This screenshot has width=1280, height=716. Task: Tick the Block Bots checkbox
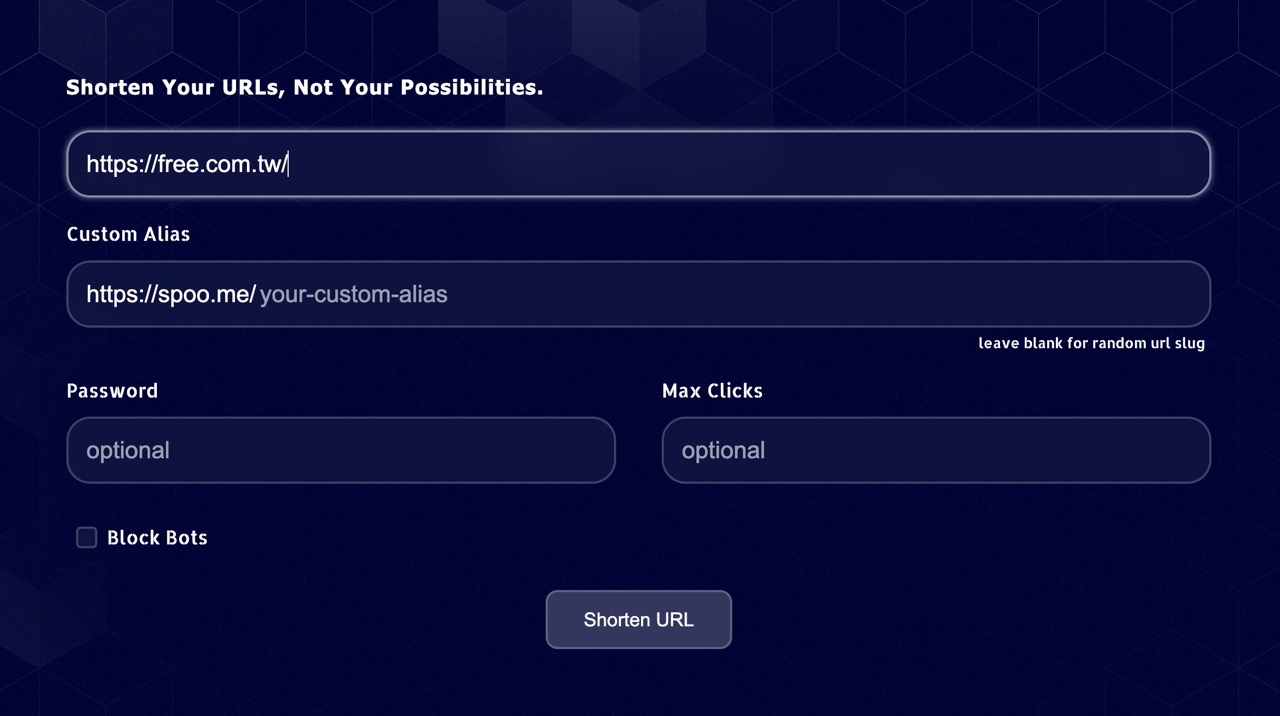87,538
